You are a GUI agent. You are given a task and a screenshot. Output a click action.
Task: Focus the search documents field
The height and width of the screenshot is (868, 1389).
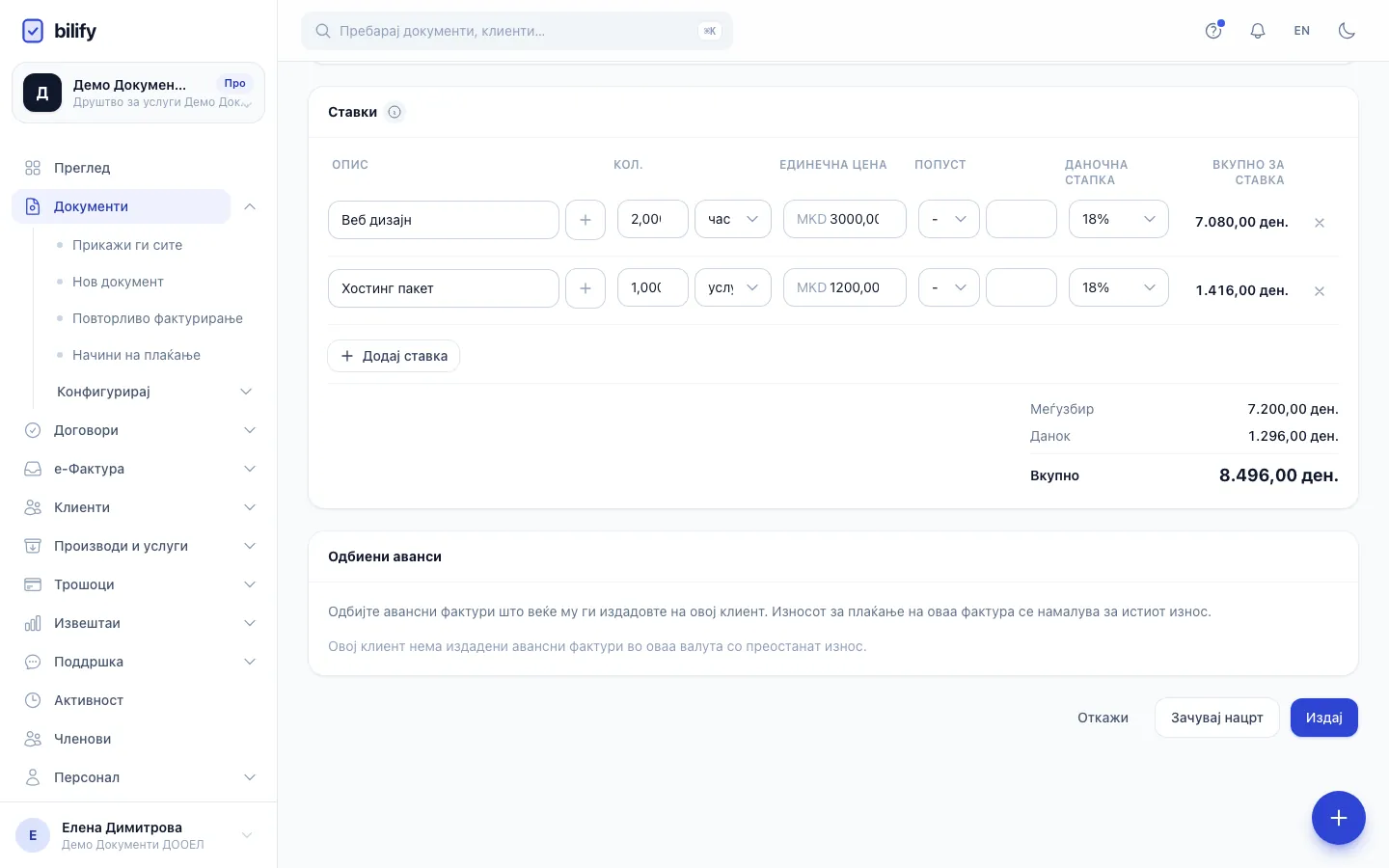pyautogui.click(x=517, y=31)
